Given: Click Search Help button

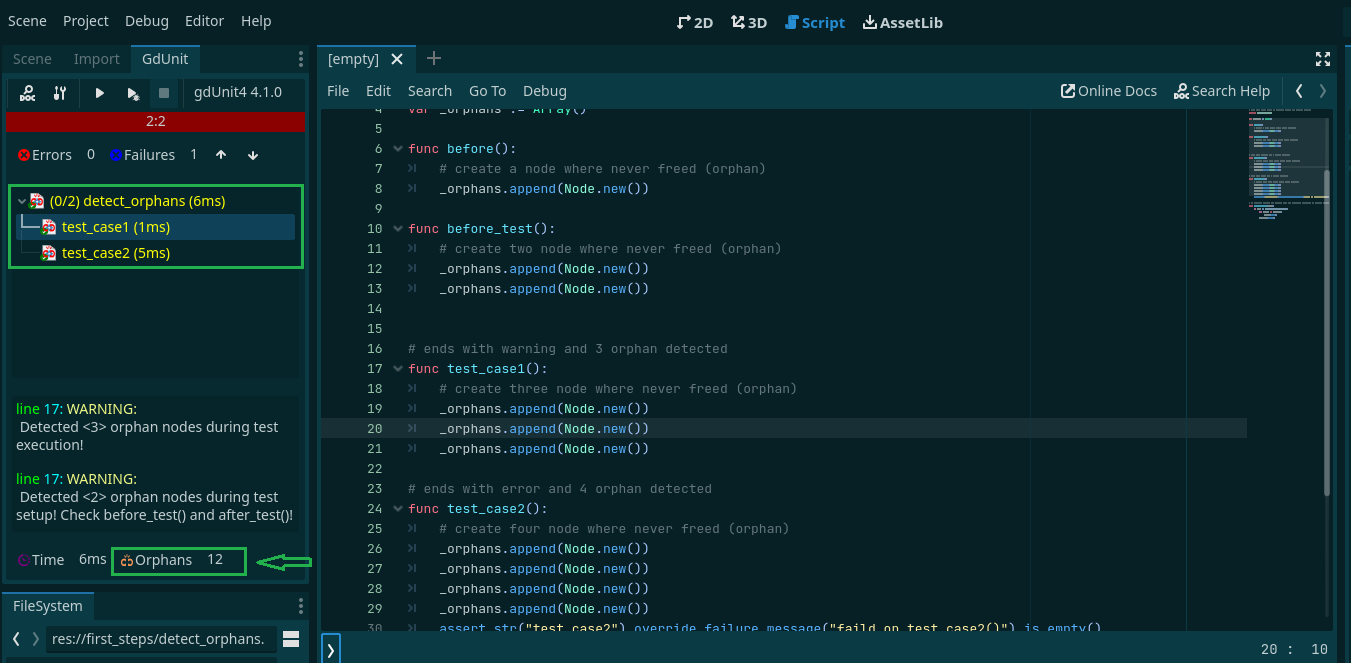Looking at the screenshot, I should [1221, 91].
